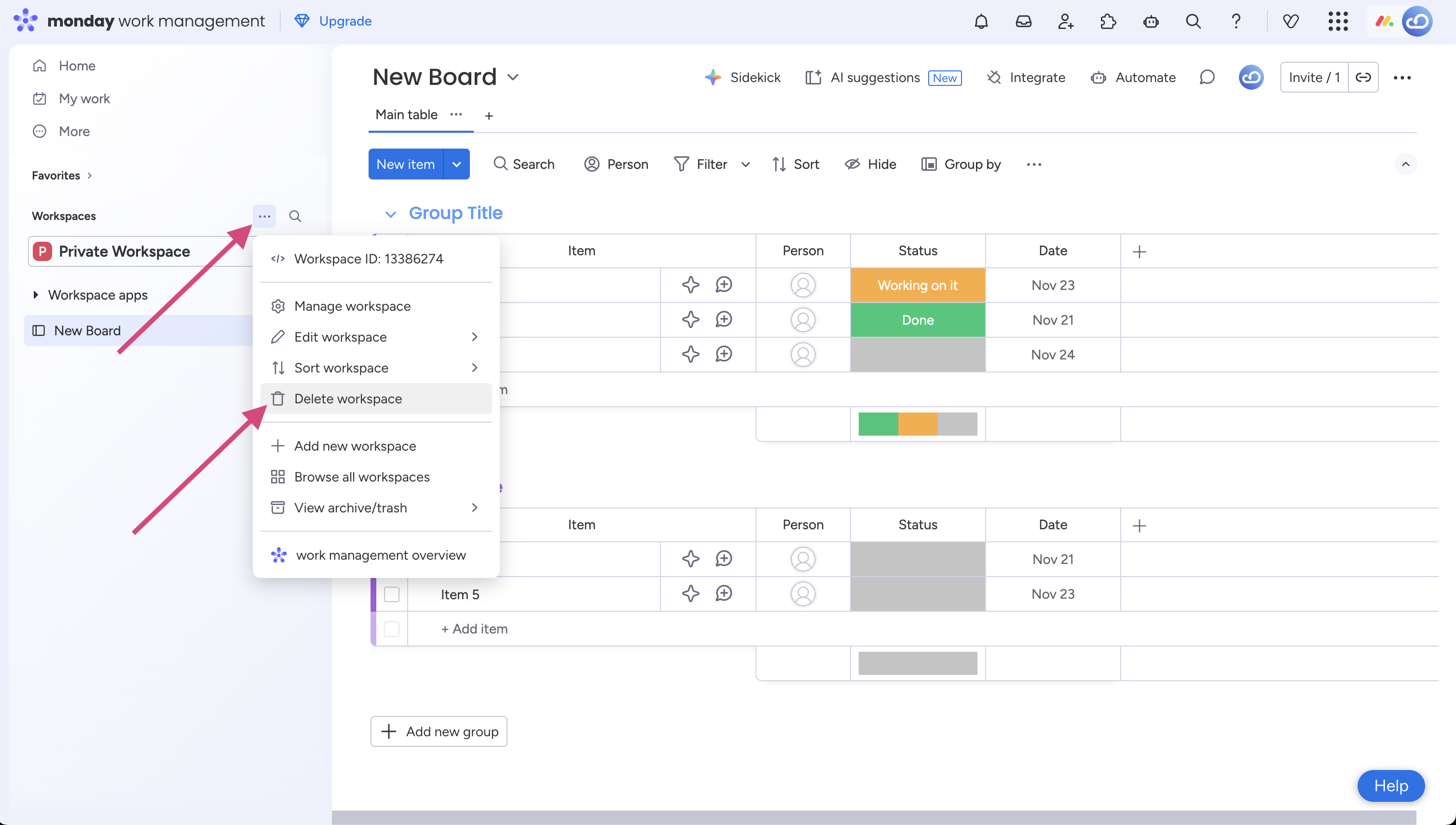
Task: Click the Upgrade link
Action: [x=345, y=21]
